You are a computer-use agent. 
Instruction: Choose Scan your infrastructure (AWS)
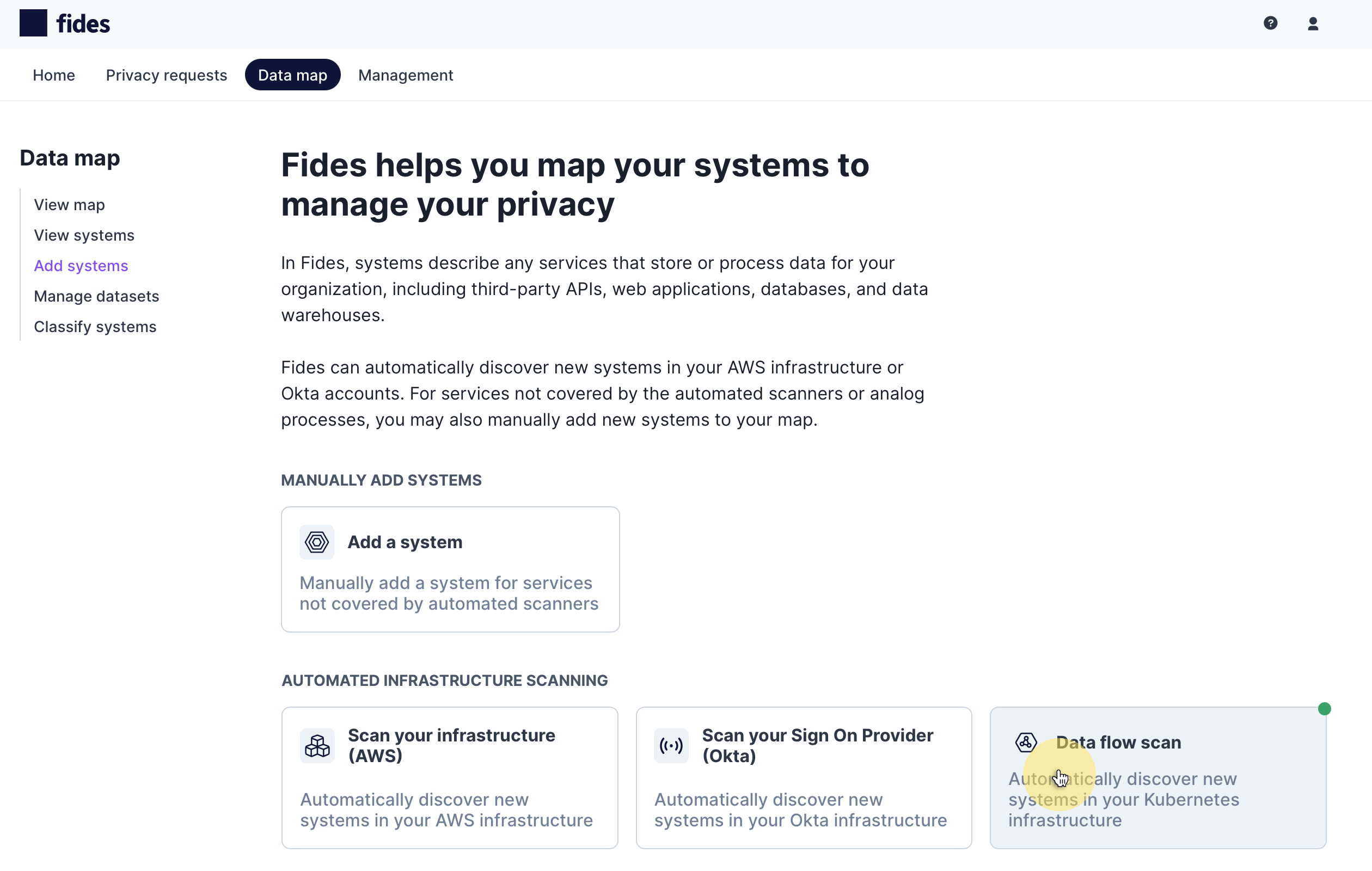[450, 777]
